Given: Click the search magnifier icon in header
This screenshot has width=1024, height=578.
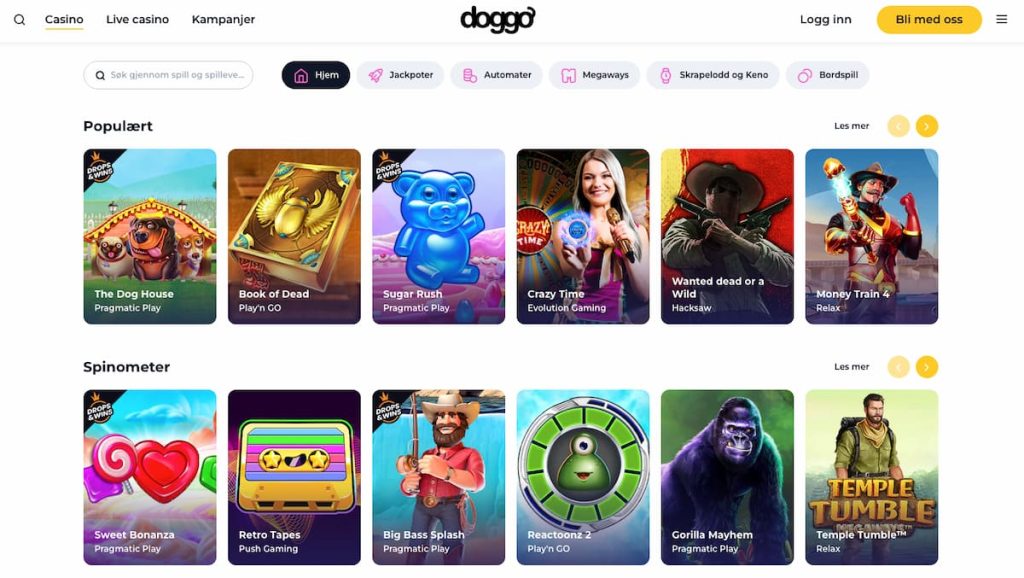Looking at the screenshot, I should tap(20, 20).
